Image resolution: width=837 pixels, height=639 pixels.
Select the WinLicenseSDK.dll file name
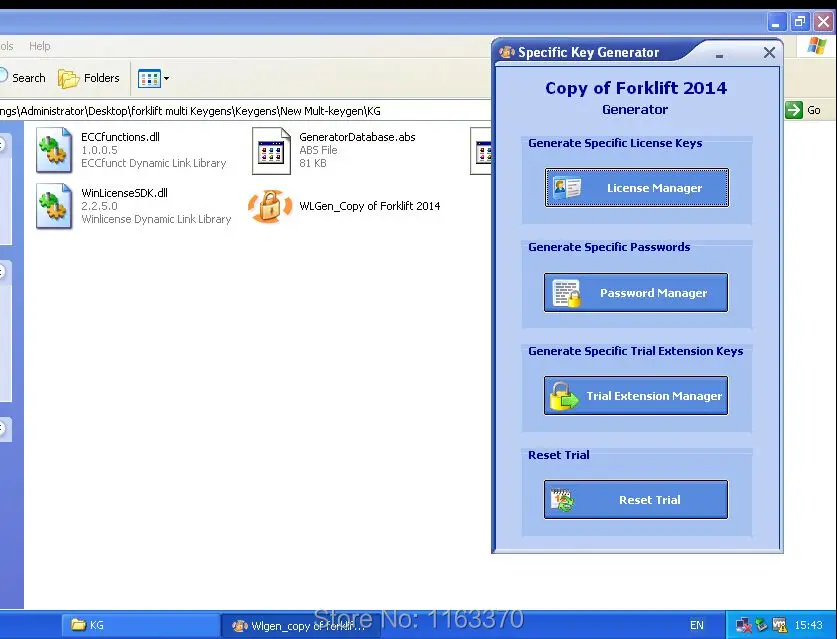124,193
